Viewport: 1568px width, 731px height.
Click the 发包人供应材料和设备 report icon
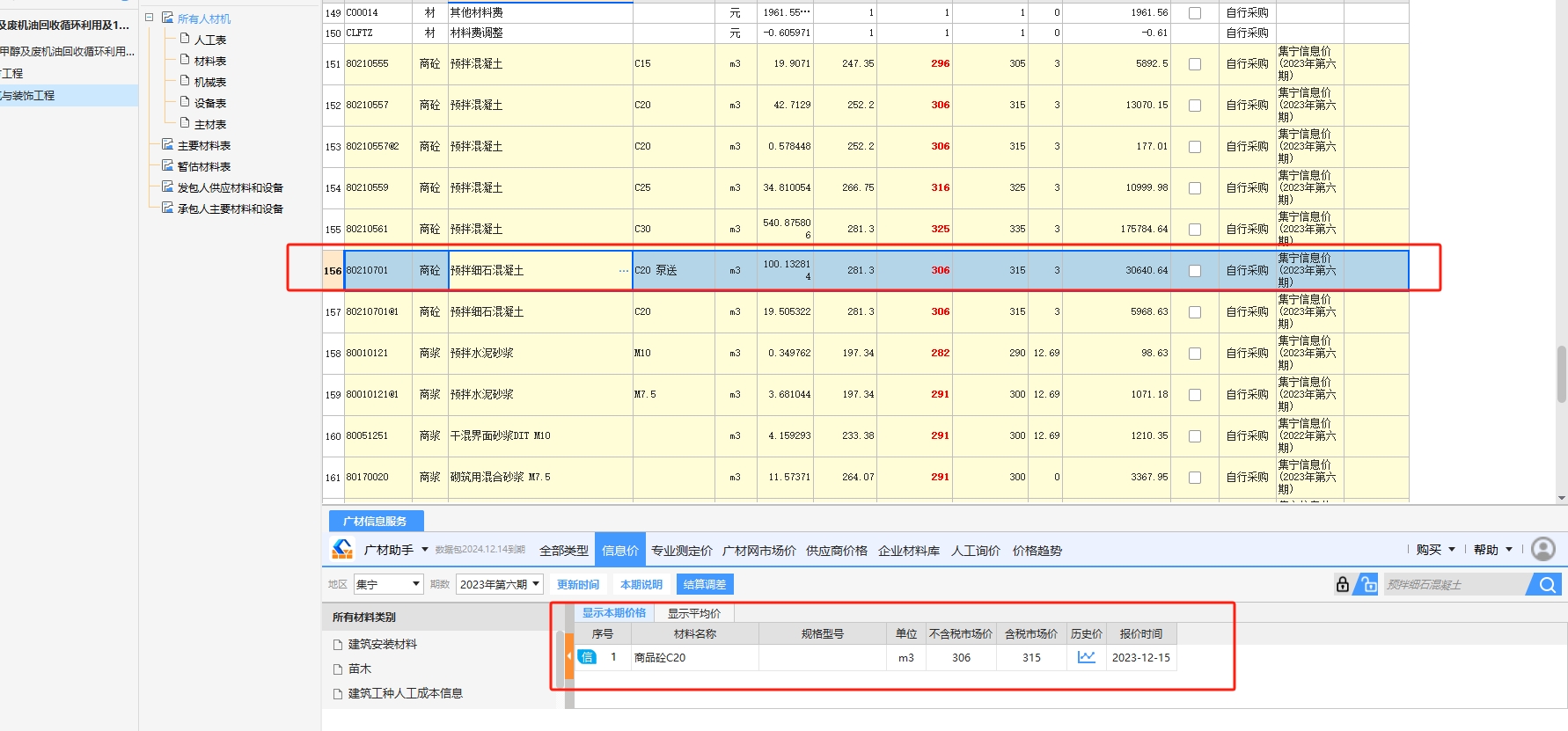pyautogui.click(x=167, y=186)
